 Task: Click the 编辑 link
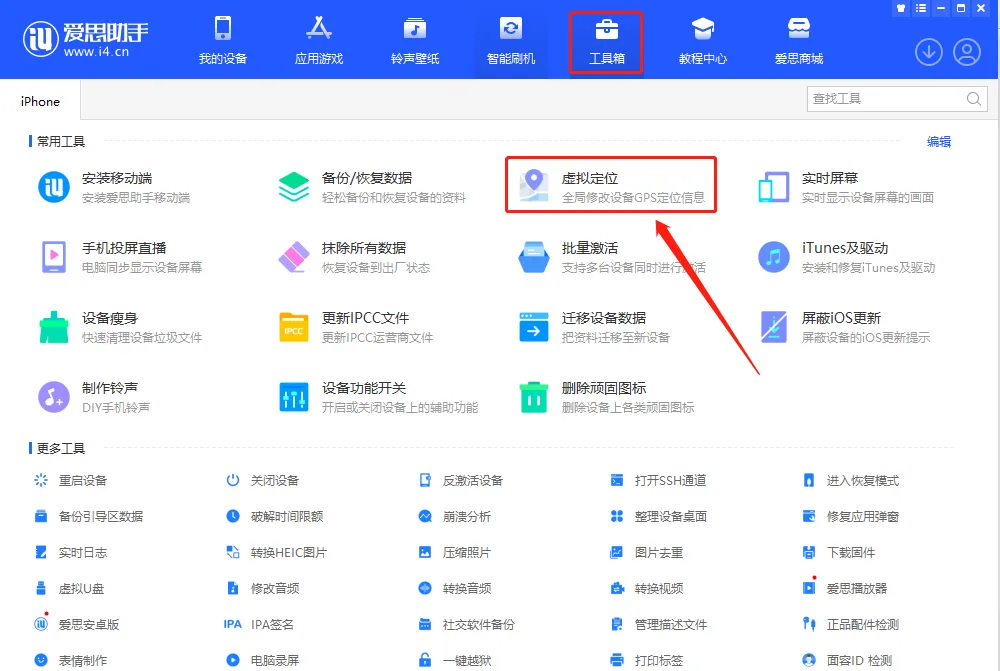pos(939,142)
